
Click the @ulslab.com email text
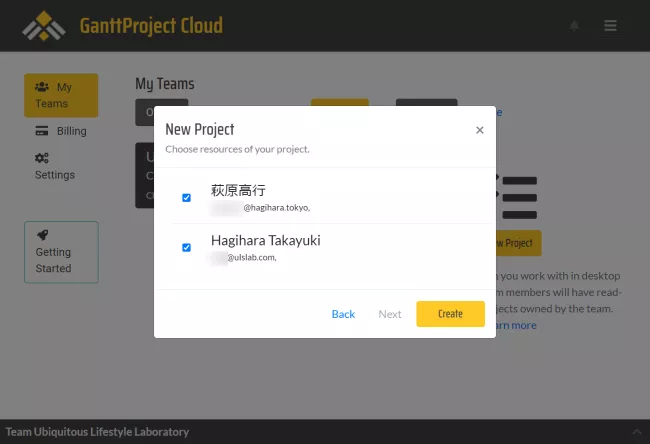[x=252, y=257]
